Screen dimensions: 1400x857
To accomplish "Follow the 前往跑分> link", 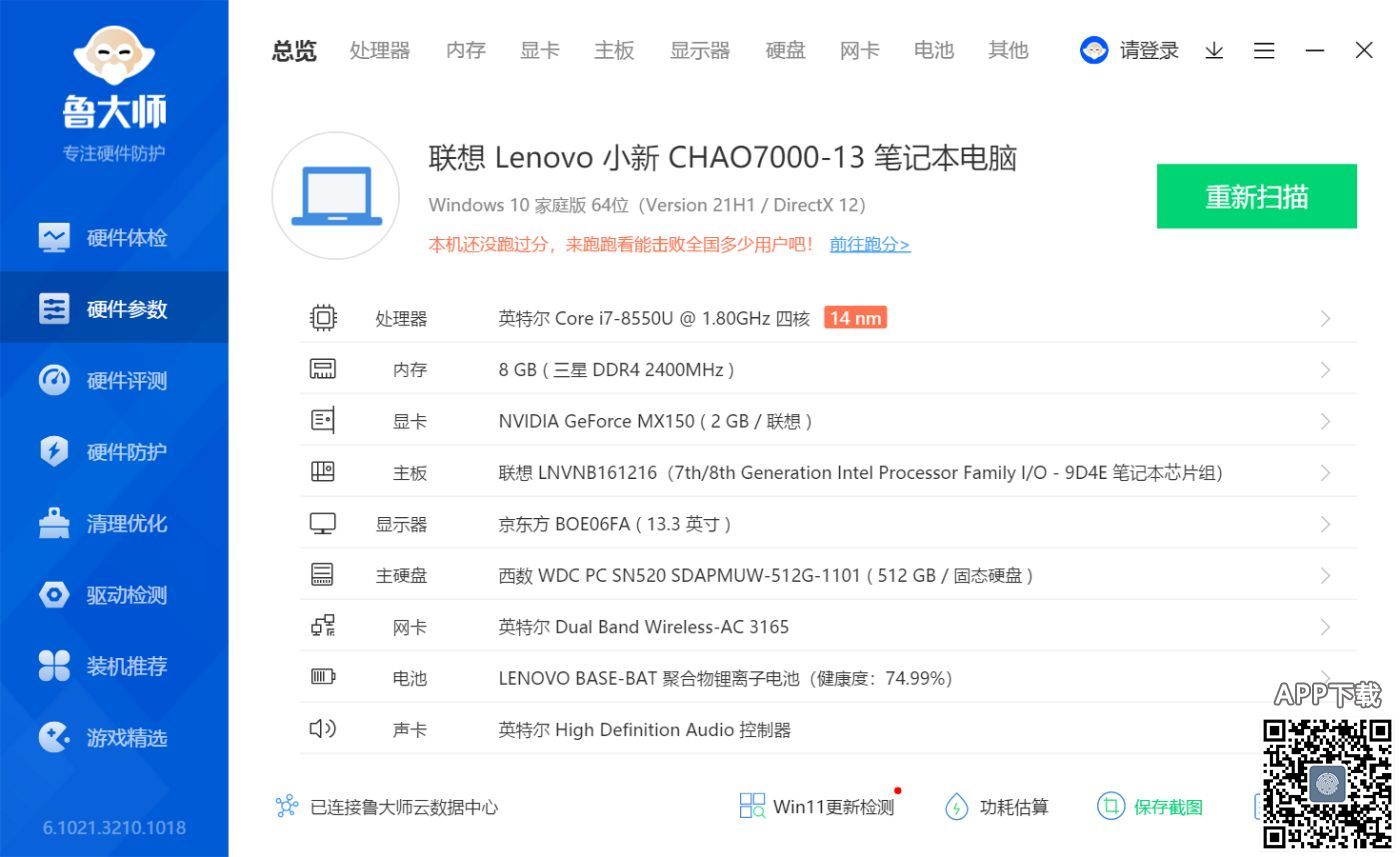I will click(x=869, y=245).
